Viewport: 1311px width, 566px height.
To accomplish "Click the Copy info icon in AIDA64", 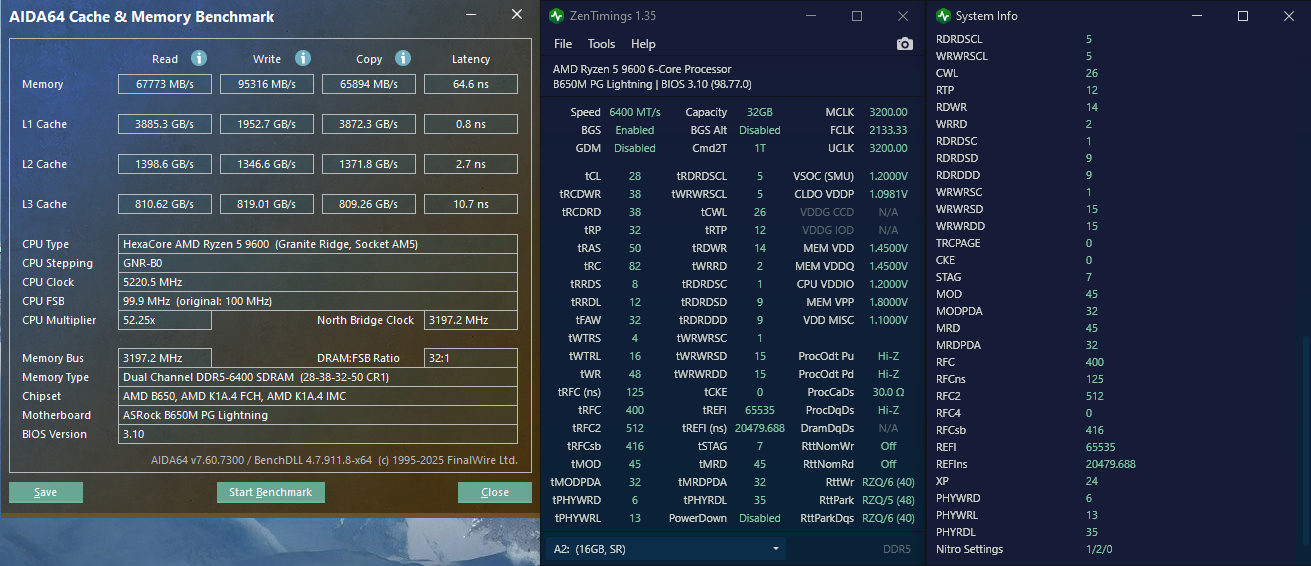I will coord(403,58).
